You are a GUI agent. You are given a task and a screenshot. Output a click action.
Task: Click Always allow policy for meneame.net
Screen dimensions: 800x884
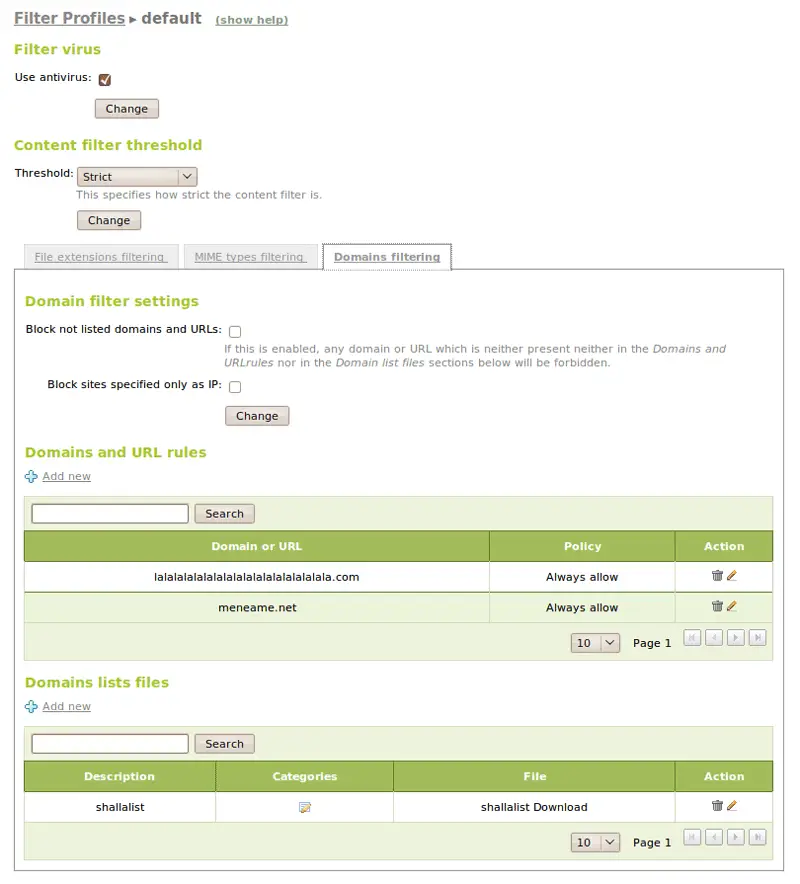[x=582, y=608]
